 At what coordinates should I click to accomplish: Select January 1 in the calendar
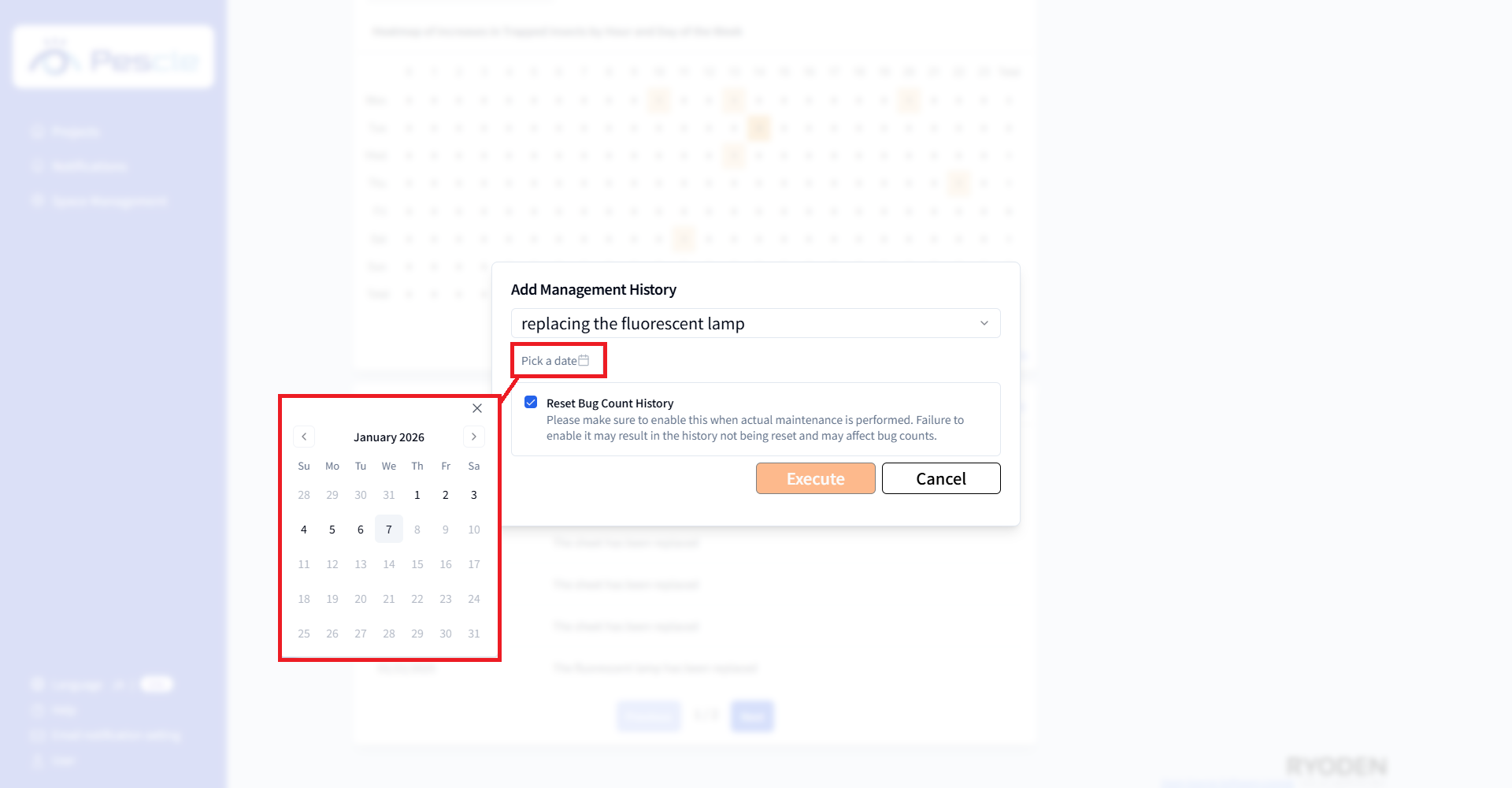[x=417, y=495]
